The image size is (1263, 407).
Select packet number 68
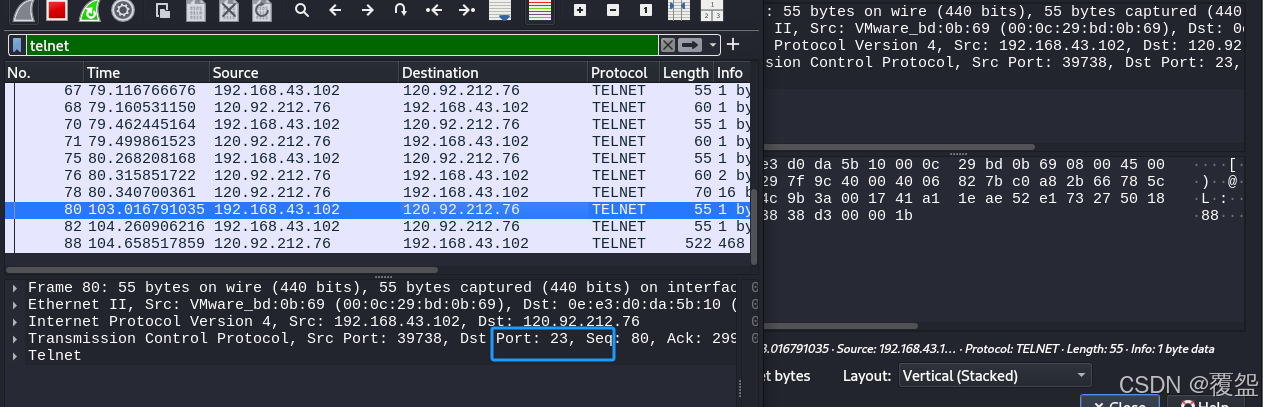pyautogui.click(x=377, y=108)
